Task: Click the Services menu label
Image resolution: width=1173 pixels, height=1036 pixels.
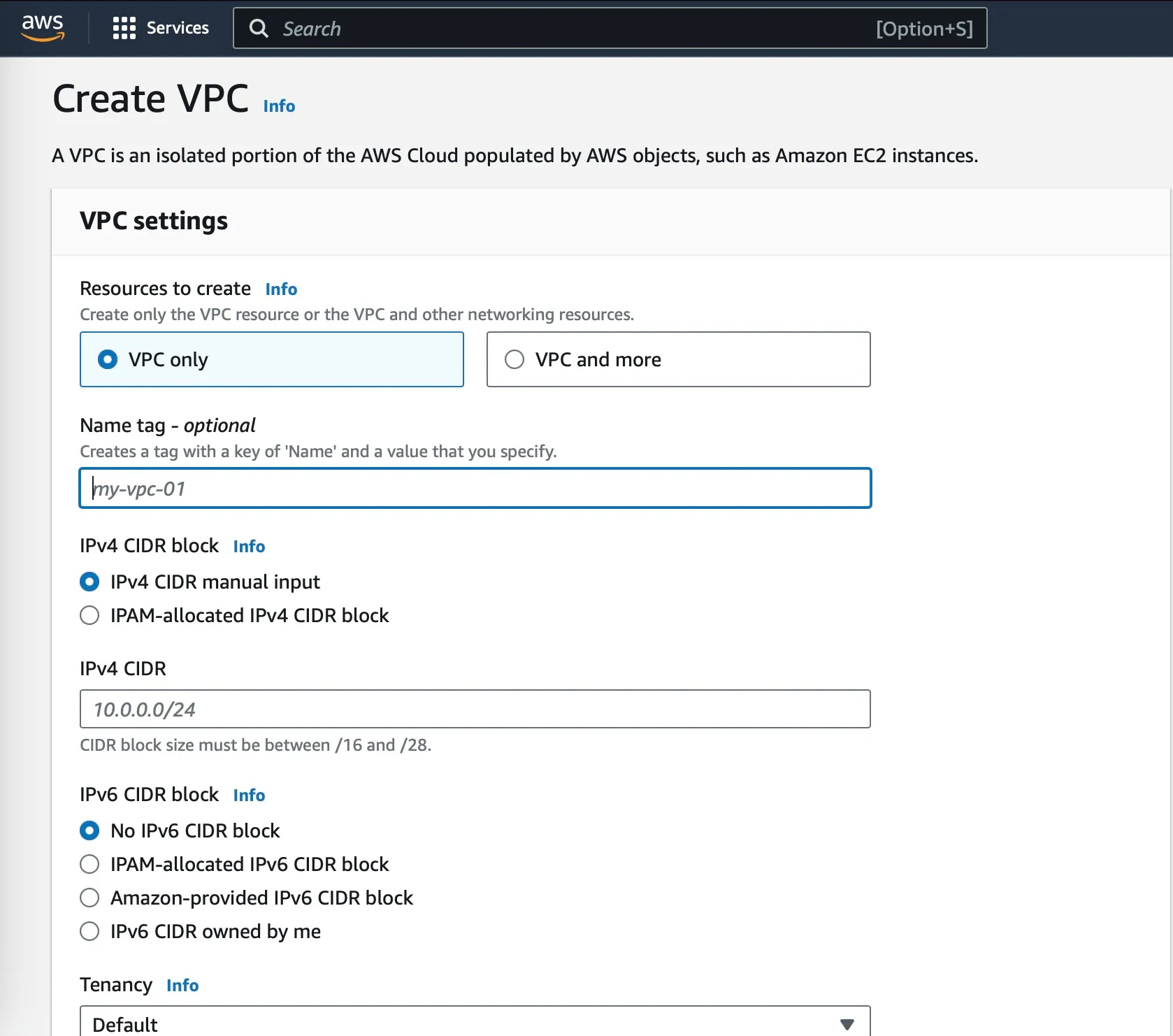Action: 178,28
